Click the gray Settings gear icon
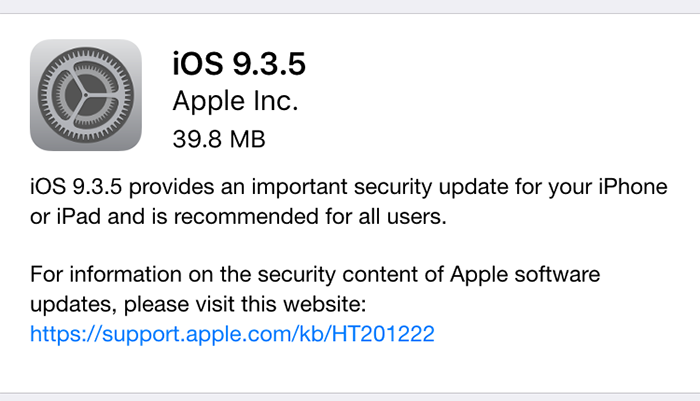 [85, 95]
